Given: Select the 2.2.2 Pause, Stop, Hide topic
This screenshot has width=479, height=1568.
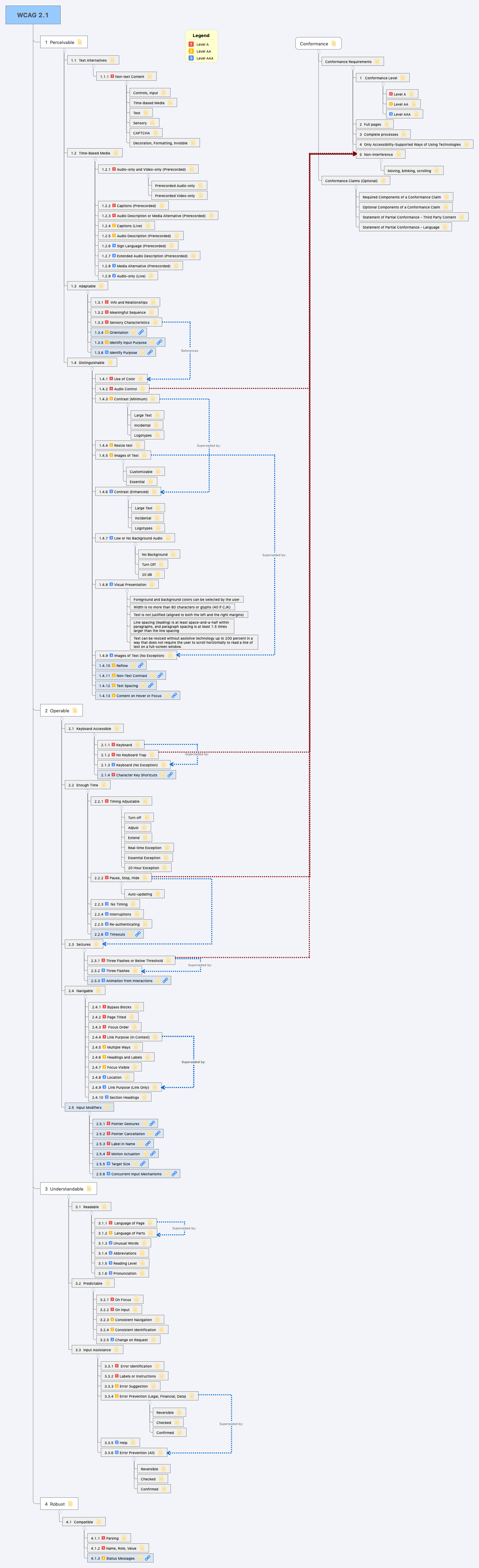Looking at the screenshot, I should [x=121, y=878].
